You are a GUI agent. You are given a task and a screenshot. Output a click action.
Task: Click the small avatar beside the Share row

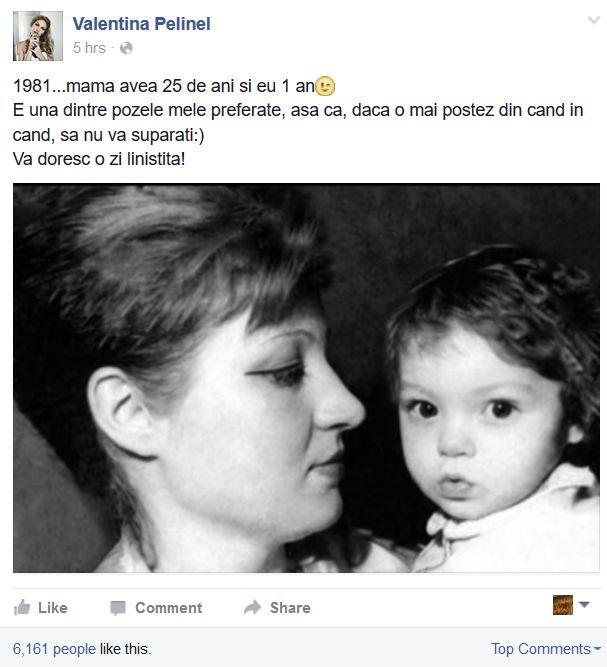[x=563, y=605]
